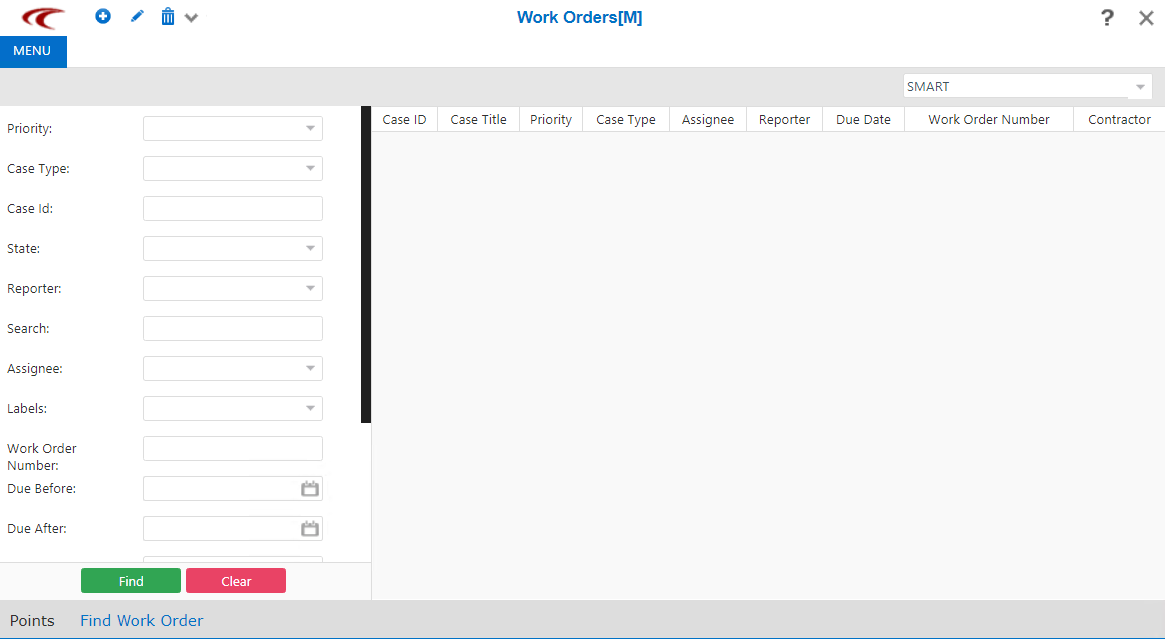Viewport: 1165px width, 639px height.
Task: Edit the selected work order
Action: click(x=137, y=16)
